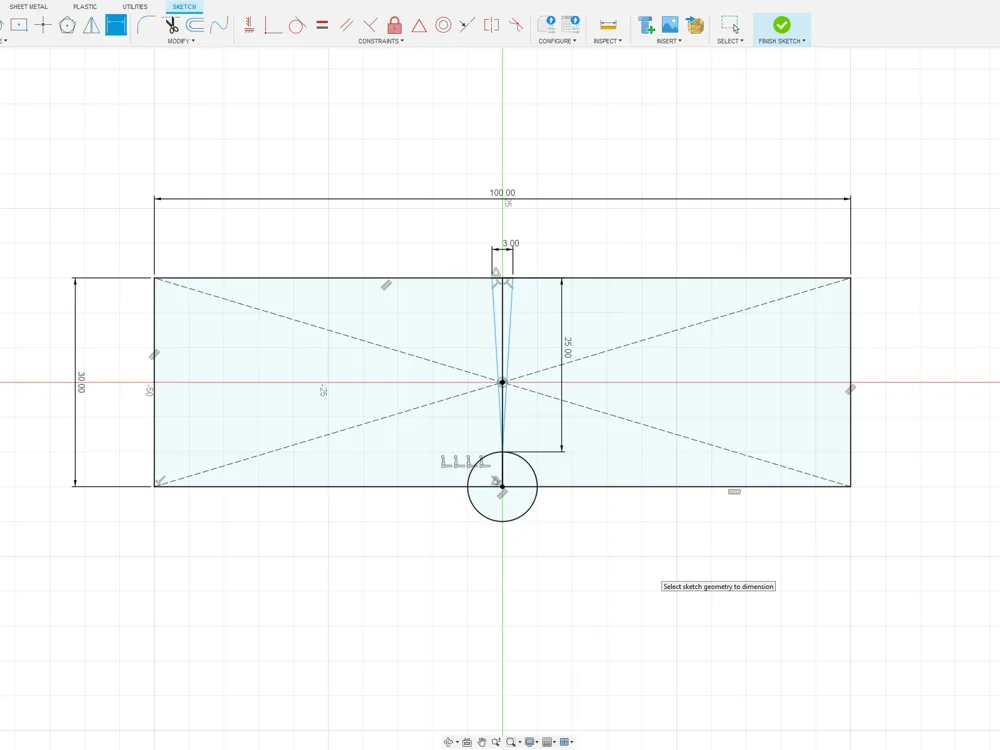
Task: Select the Trim scissors tool
Action: click(171, 25)
